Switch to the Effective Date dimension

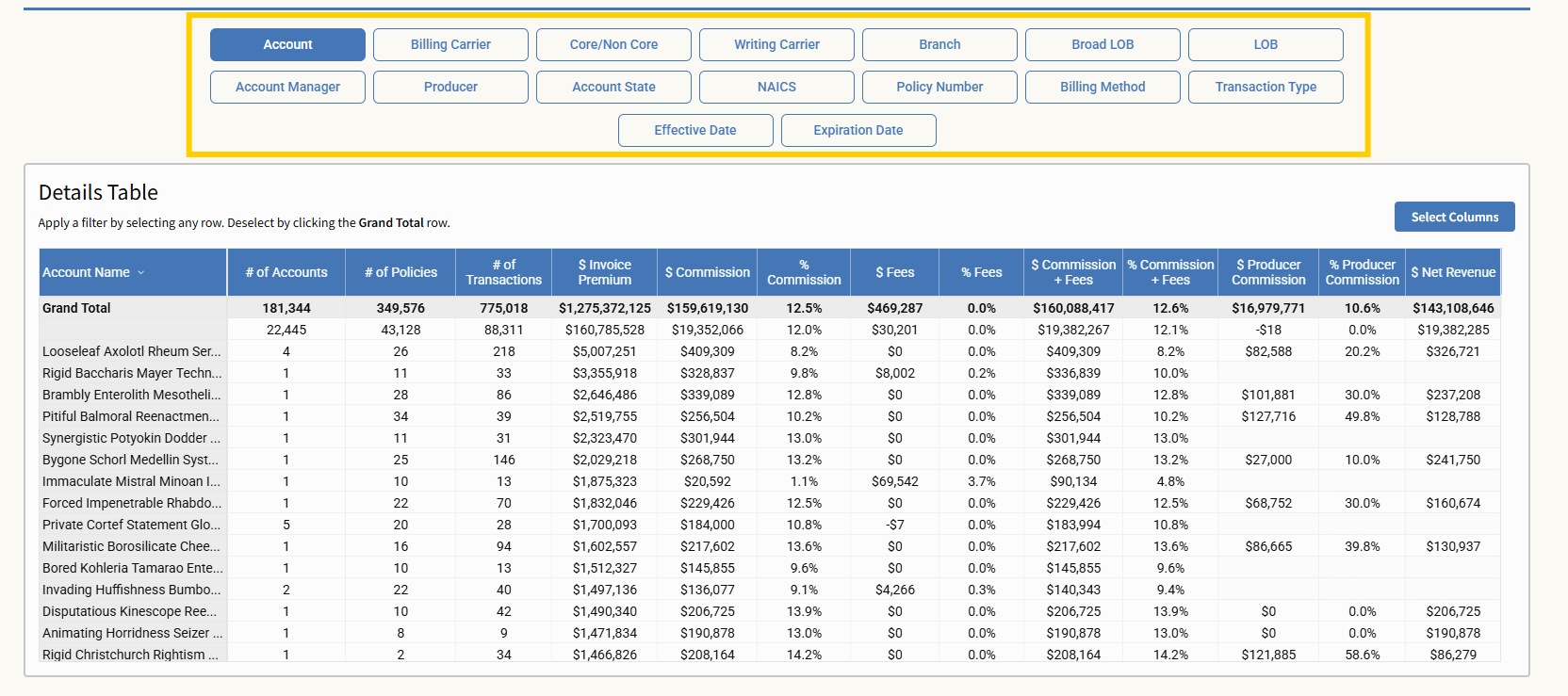pyautogui.click(x=695, y=130)
